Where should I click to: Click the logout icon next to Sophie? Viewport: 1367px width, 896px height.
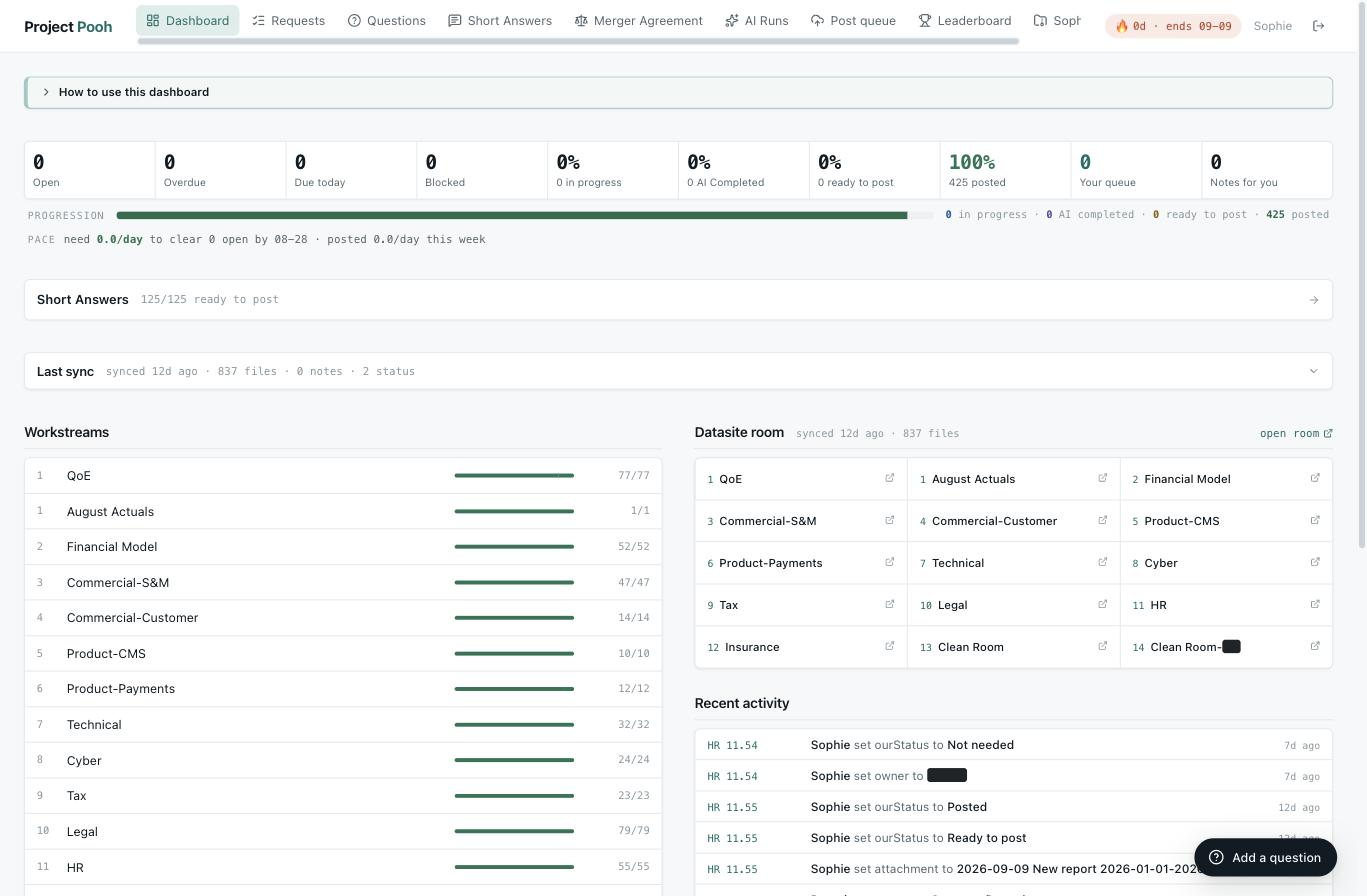coord(1318,26)
